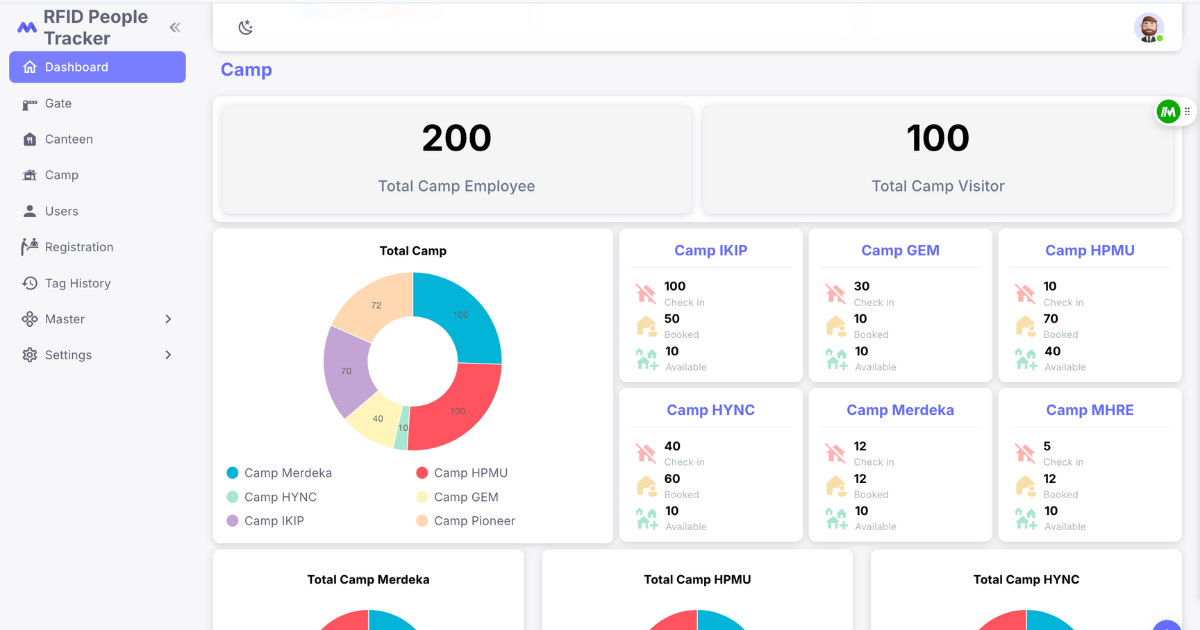Click the Tag History clock icon
Viewport: 1200px width, 630px height.
29,283
